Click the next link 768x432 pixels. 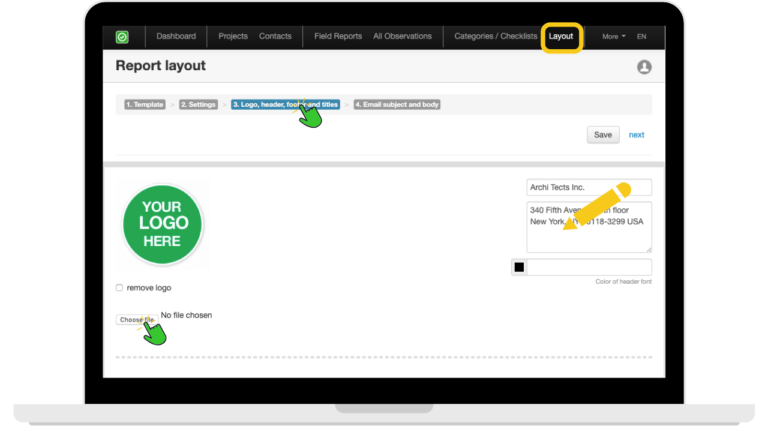[636, 135]
